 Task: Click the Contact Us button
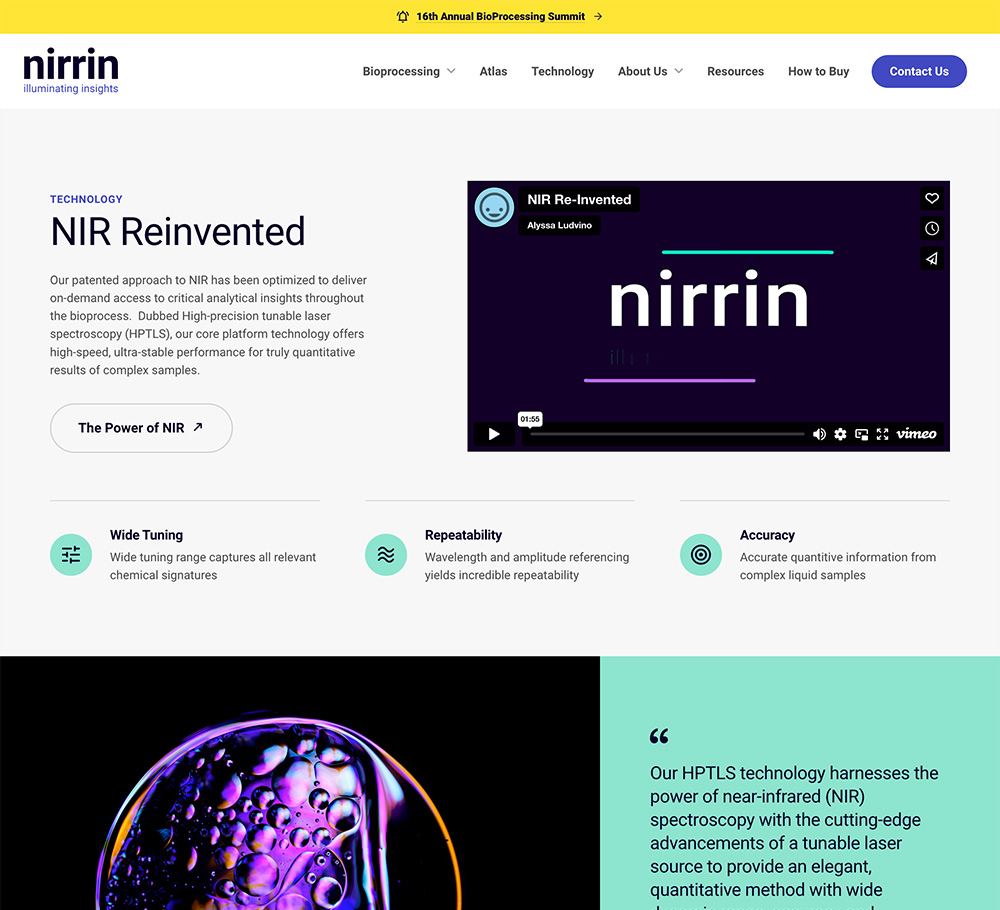(918, 72)
